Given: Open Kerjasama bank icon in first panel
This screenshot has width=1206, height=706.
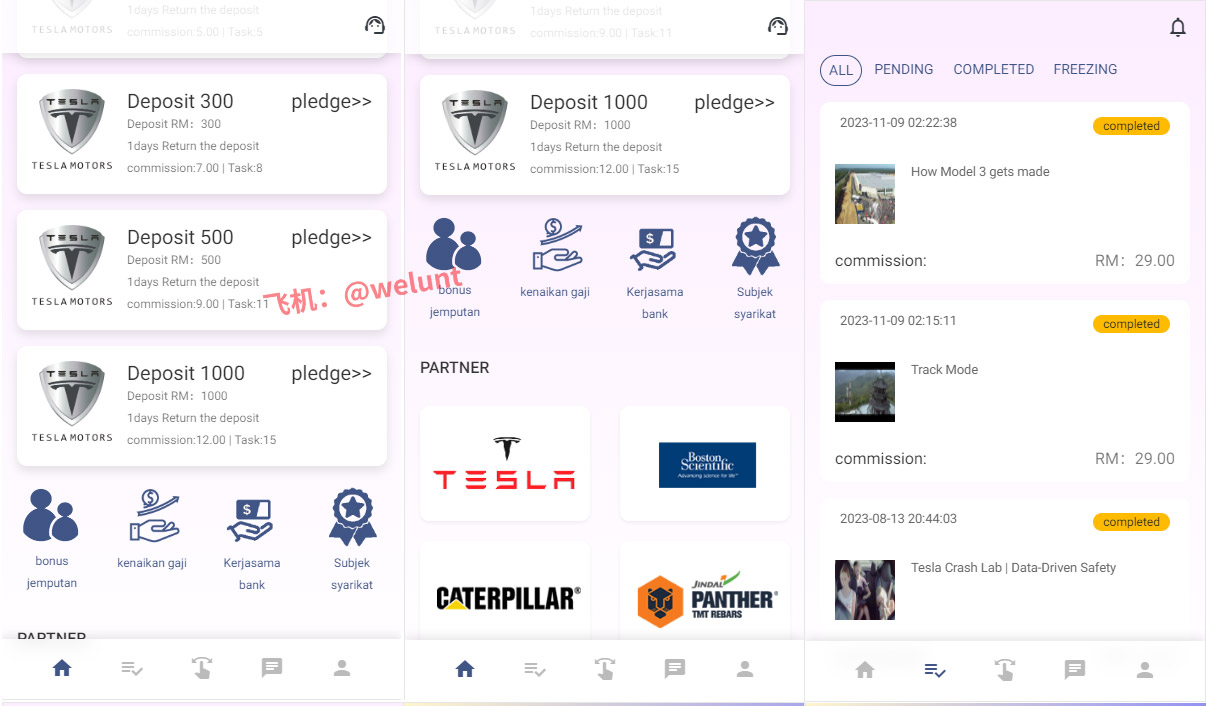Looking at the screenshot, I should [x=251, y=520].
